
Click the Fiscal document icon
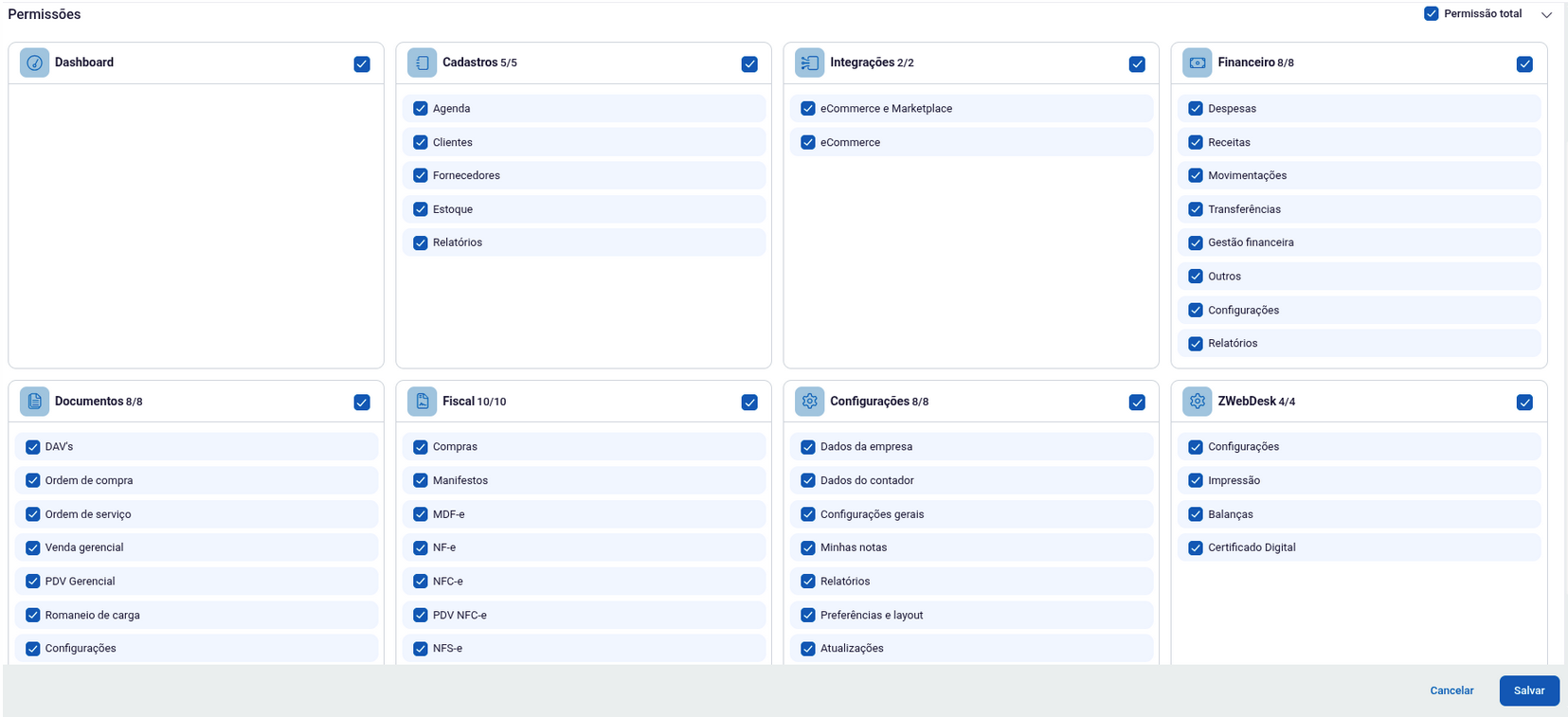[x=423, y=402]
